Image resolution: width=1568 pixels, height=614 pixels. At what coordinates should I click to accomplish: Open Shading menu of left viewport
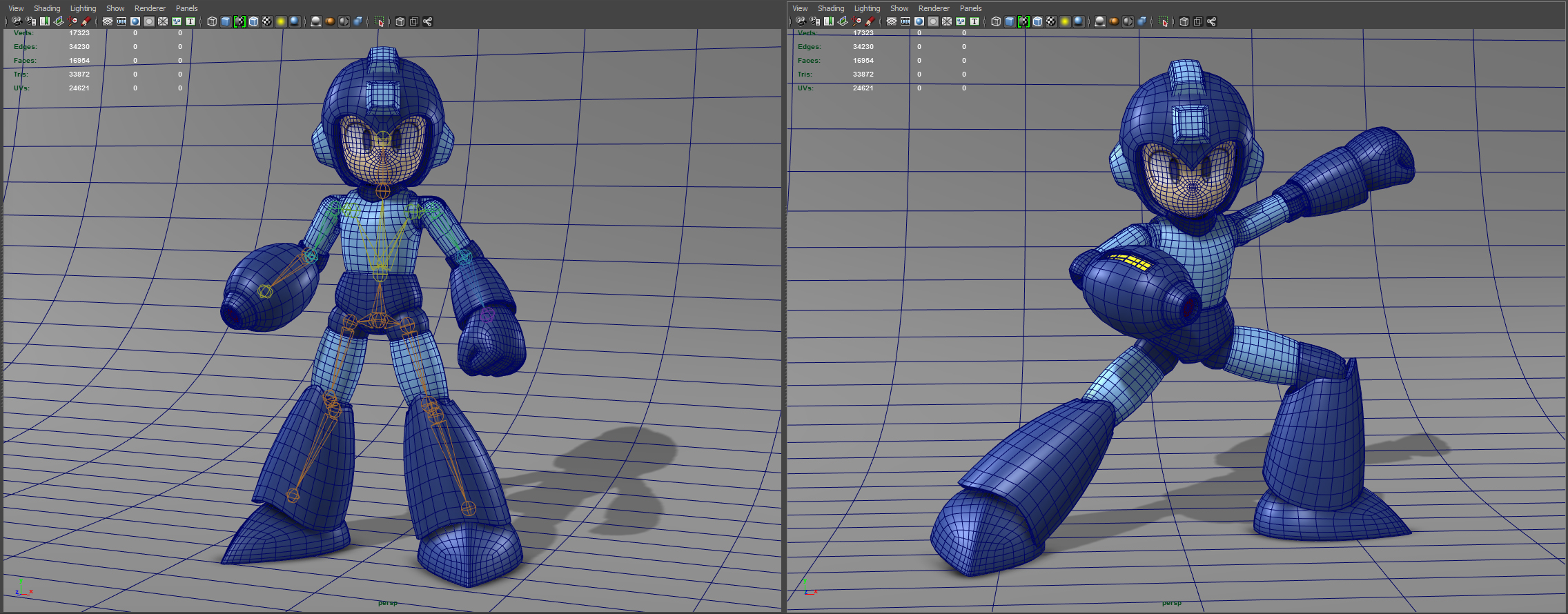(47, 8)
